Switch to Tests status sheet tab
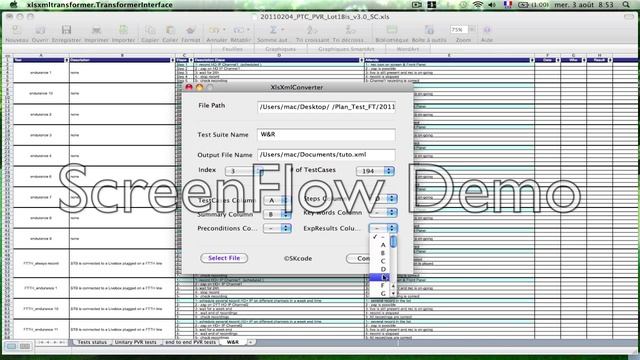Viewport: 640px width, 360px height. pyautogui.click(x=92, y=342)
